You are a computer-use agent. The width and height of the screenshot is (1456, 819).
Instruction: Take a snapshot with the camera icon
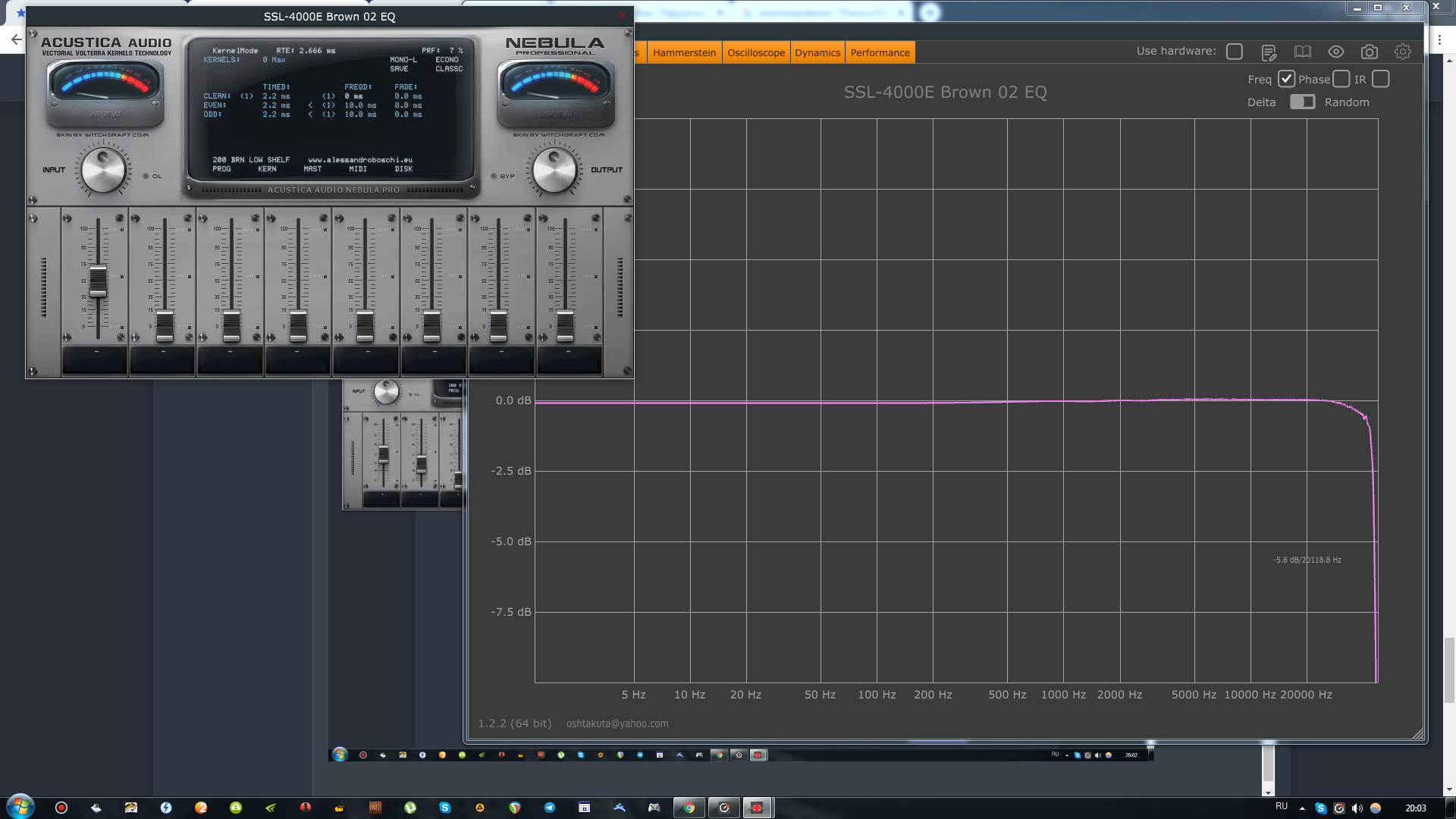(x=1370, y=52)
